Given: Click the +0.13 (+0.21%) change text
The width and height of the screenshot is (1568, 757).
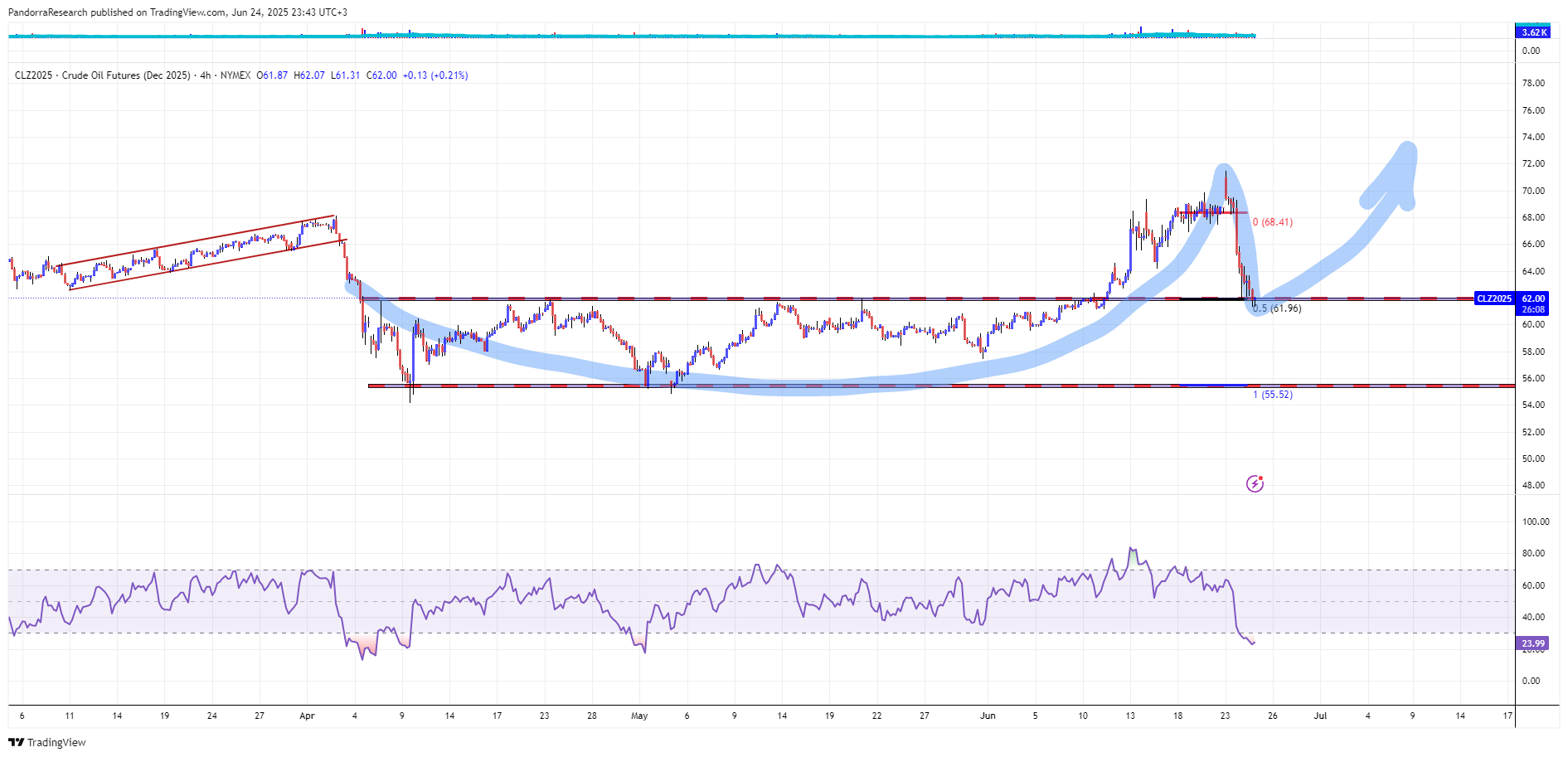Looking at the screenshot, I should tap(435, 75).
